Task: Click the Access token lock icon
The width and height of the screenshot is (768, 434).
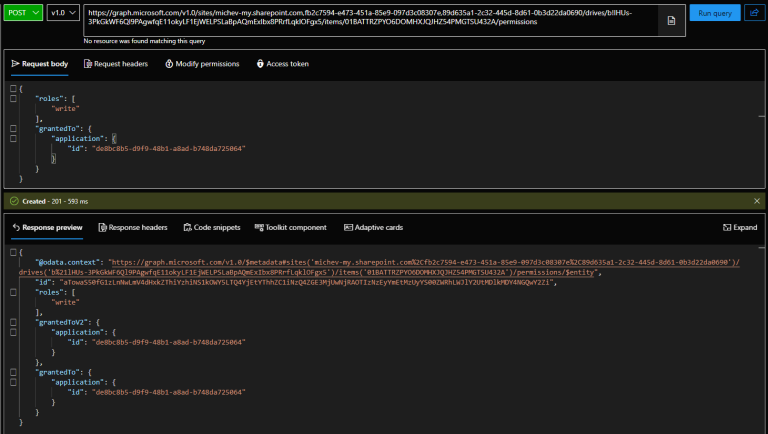Action: [260, 64]
